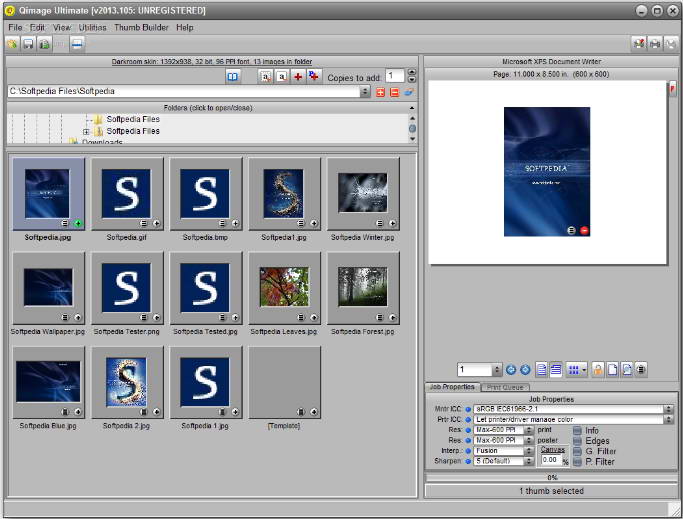Open the poster resolution Max-600 PPI dropdown

pyautogui.click(x=529, y=441)
